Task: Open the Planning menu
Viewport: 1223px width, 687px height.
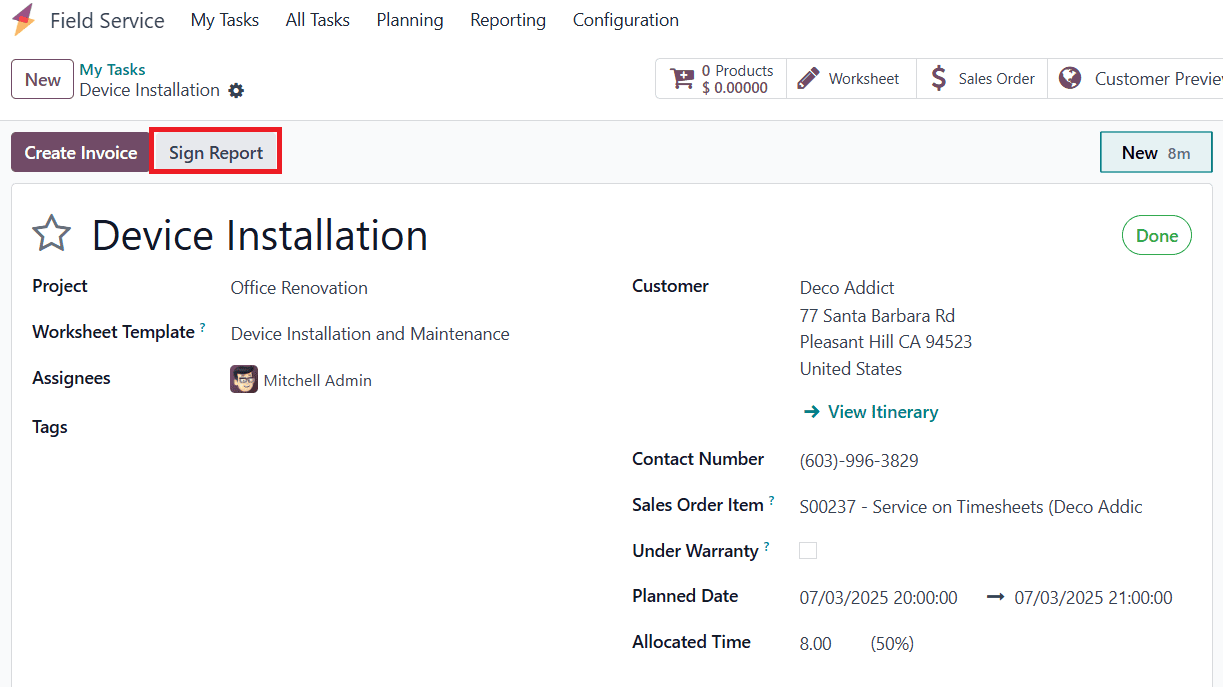Action: click(410, 20)
